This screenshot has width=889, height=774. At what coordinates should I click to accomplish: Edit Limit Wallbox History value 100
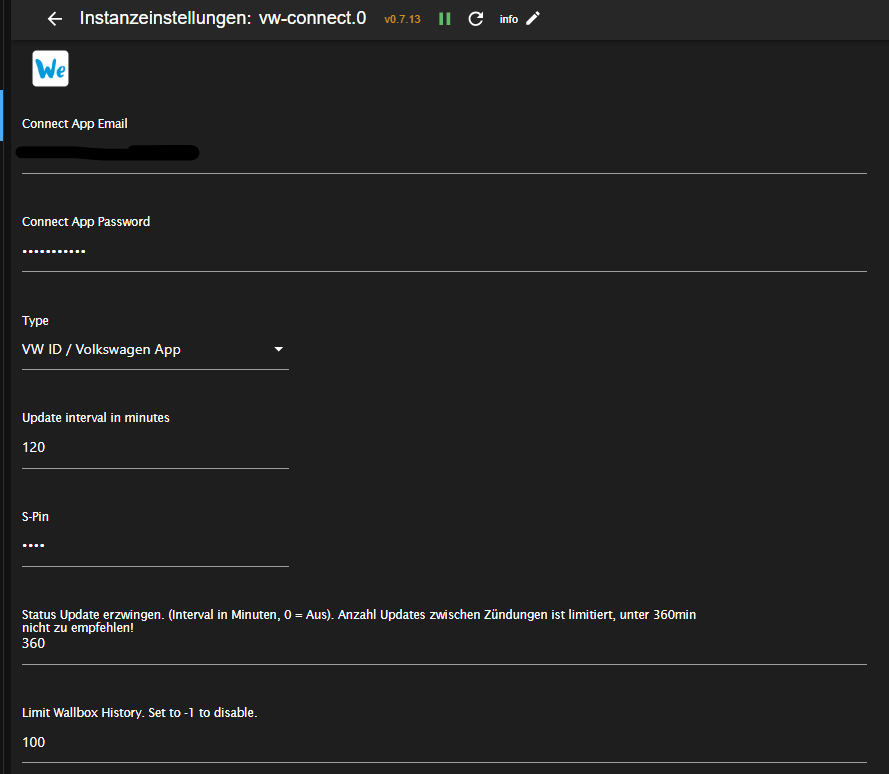coord(444,742)
